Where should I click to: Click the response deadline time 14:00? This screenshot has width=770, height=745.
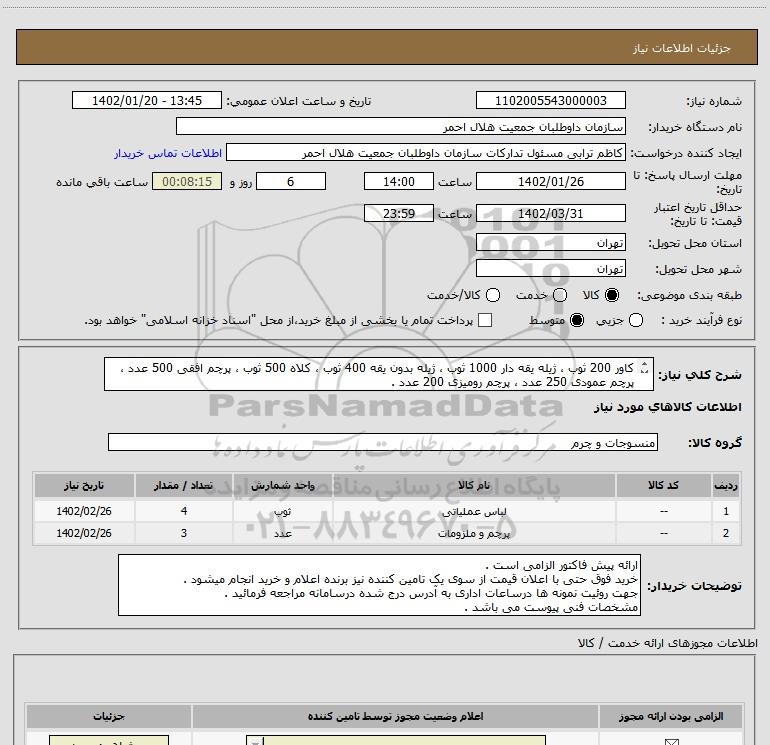tap(399, 181)
